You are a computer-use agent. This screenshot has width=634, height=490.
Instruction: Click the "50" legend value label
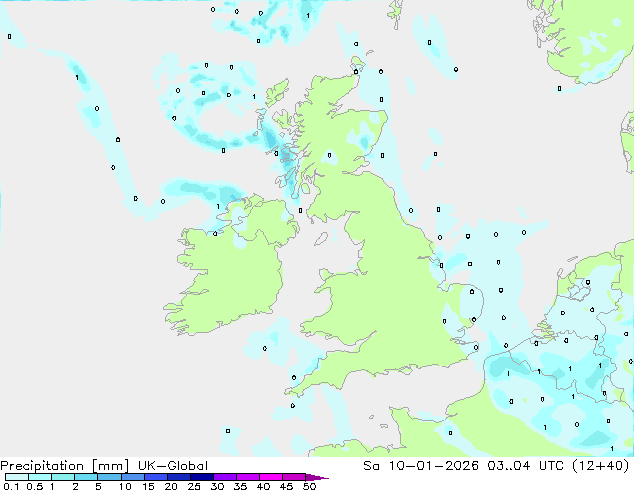(310, 486)
